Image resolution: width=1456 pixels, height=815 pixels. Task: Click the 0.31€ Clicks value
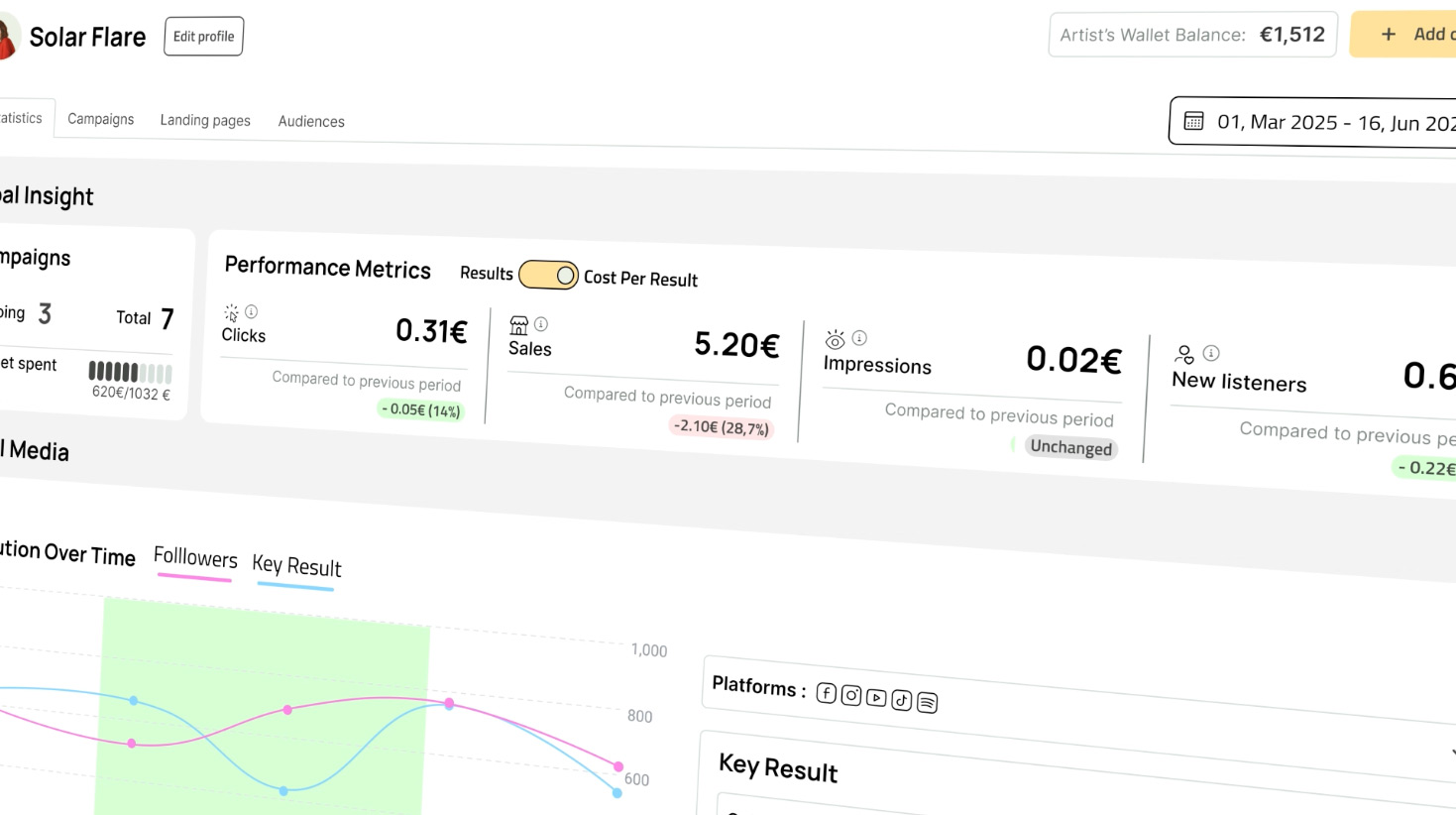[x=431, y=330]
